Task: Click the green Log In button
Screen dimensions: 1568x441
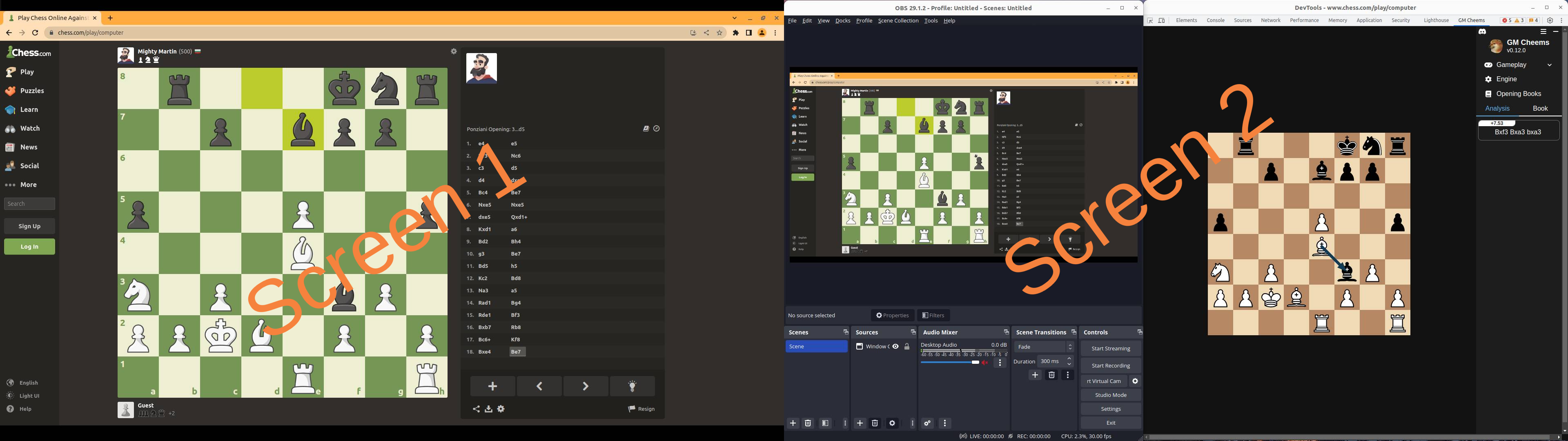Action: [30, 247]
